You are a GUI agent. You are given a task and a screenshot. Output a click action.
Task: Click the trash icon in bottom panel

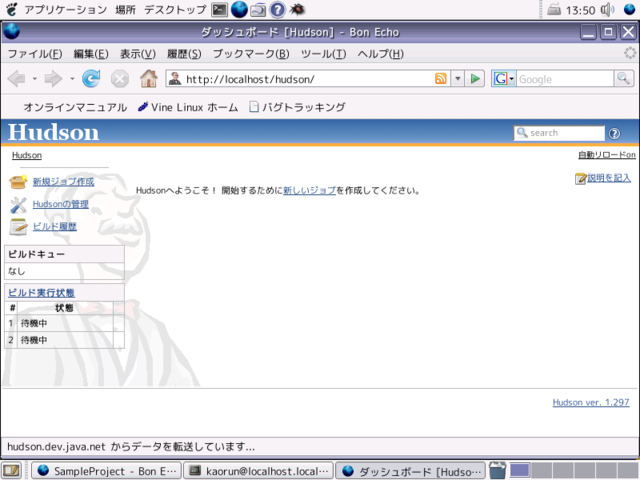tap(497, 470)
